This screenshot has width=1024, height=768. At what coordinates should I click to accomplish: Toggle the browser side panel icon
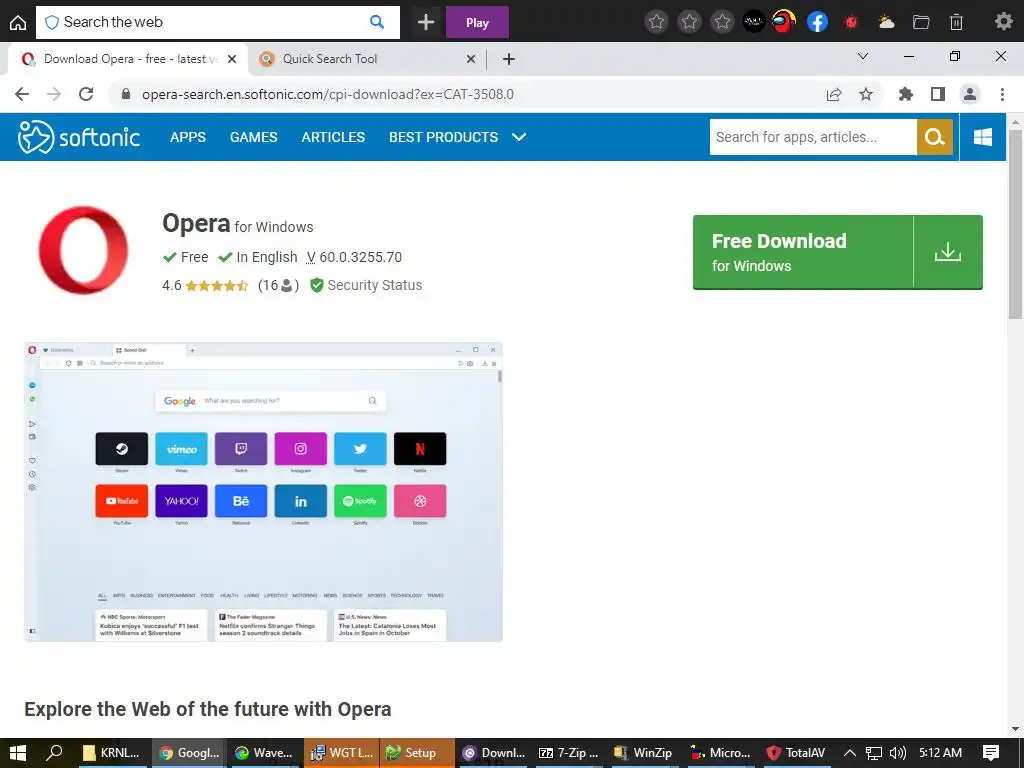tap(938, 94)
